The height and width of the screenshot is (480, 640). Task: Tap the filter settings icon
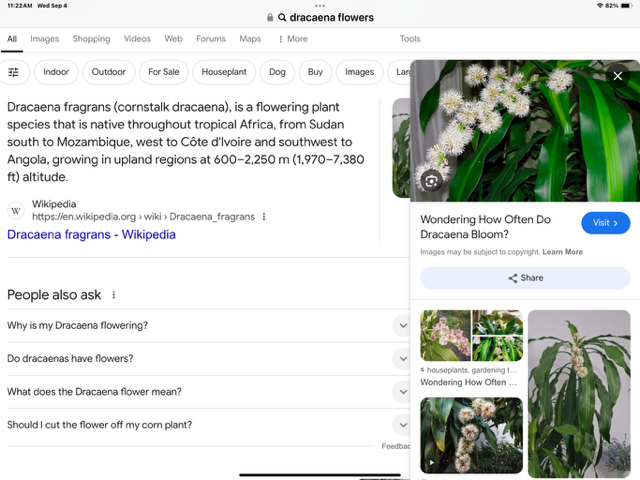point(14,72)
